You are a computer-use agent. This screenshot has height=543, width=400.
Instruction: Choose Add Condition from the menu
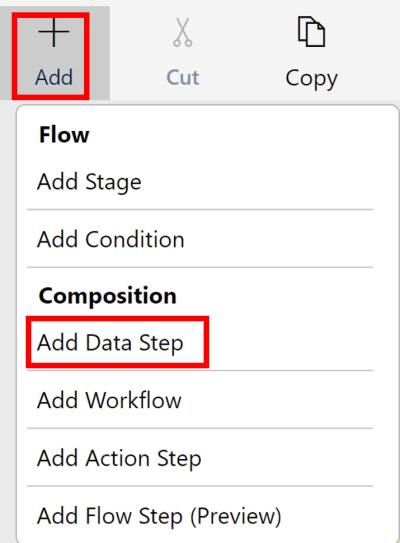coord(111,239)
